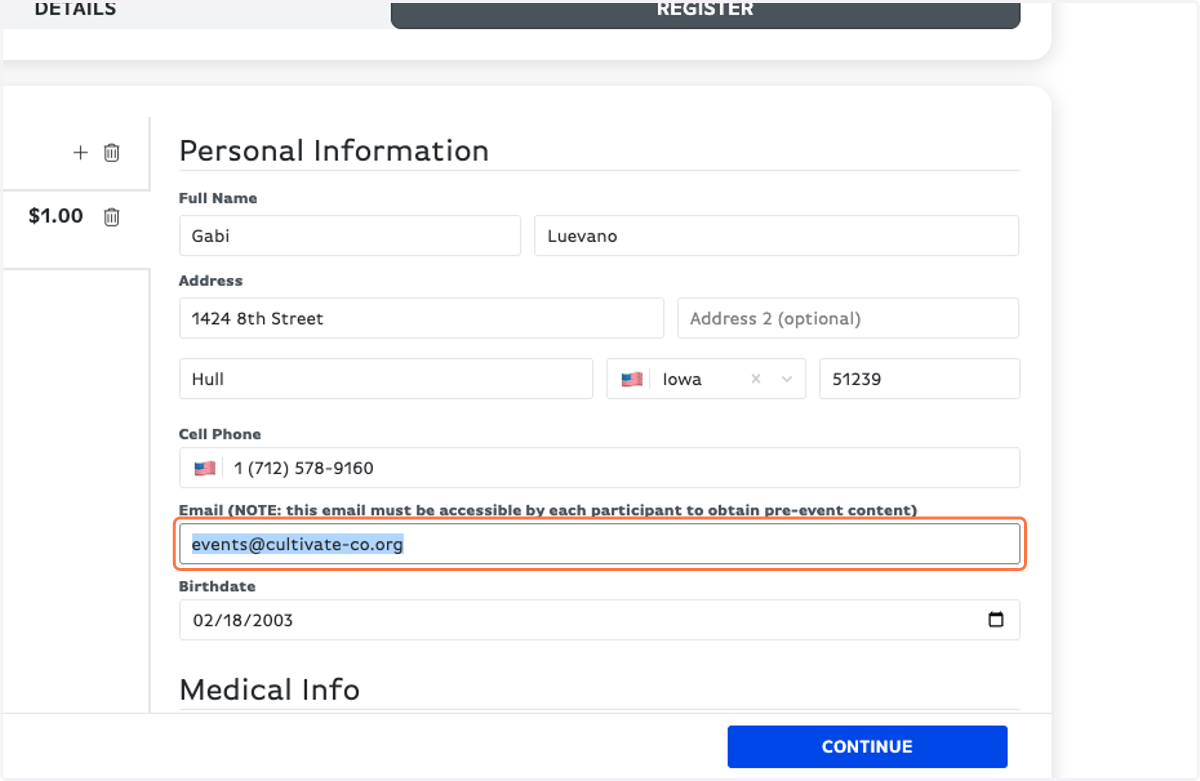Viewport: 1200px width, 781px height.
Task: Click the Email note label text
Action: (x=548, y=510)
